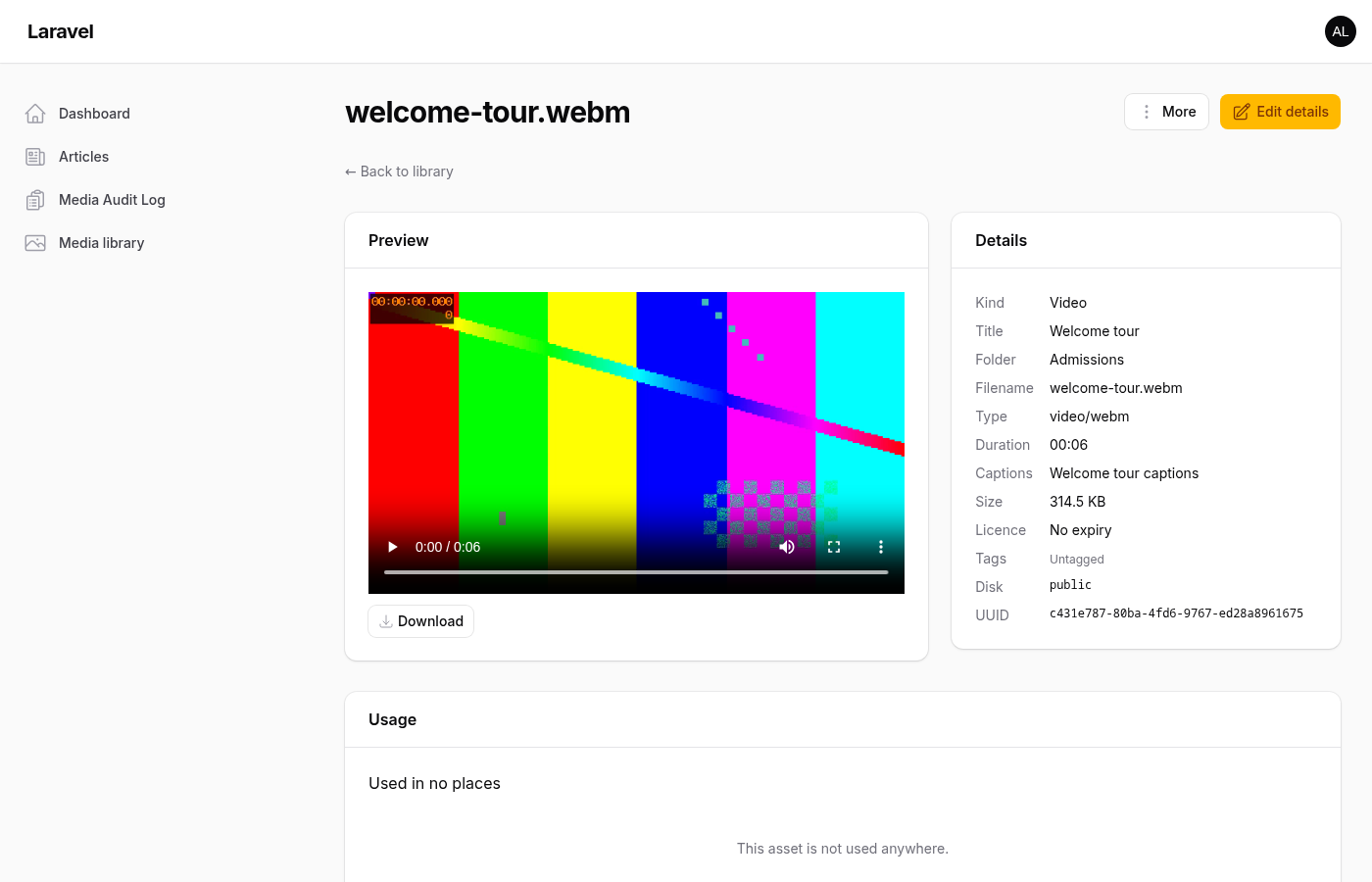Click the Edit details button

coord(1280,112)
